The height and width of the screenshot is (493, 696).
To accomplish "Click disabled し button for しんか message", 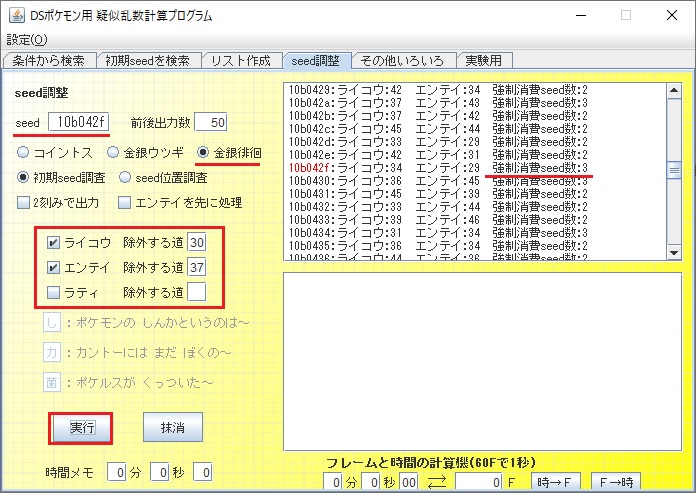I will point(51,323).
